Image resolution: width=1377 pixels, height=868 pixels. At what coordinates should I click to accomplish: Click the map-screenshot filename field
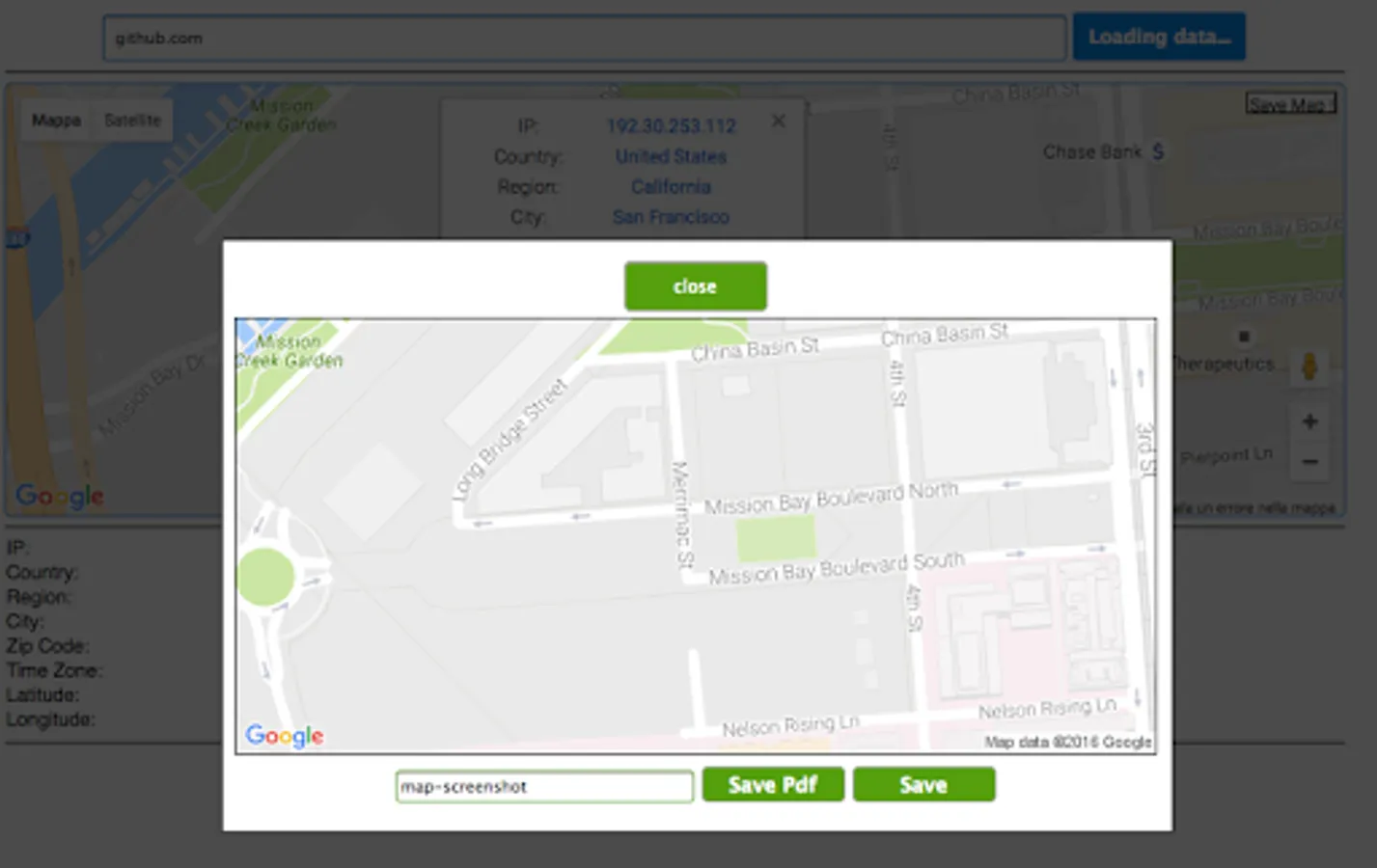(x=544, y=786)
